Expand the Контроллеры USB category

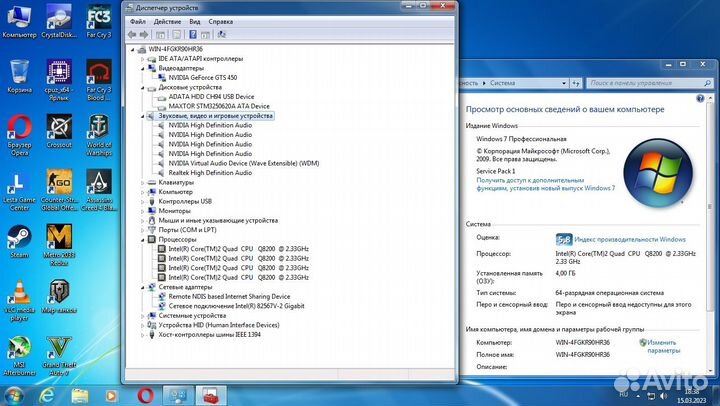click(x=143, y=202)
